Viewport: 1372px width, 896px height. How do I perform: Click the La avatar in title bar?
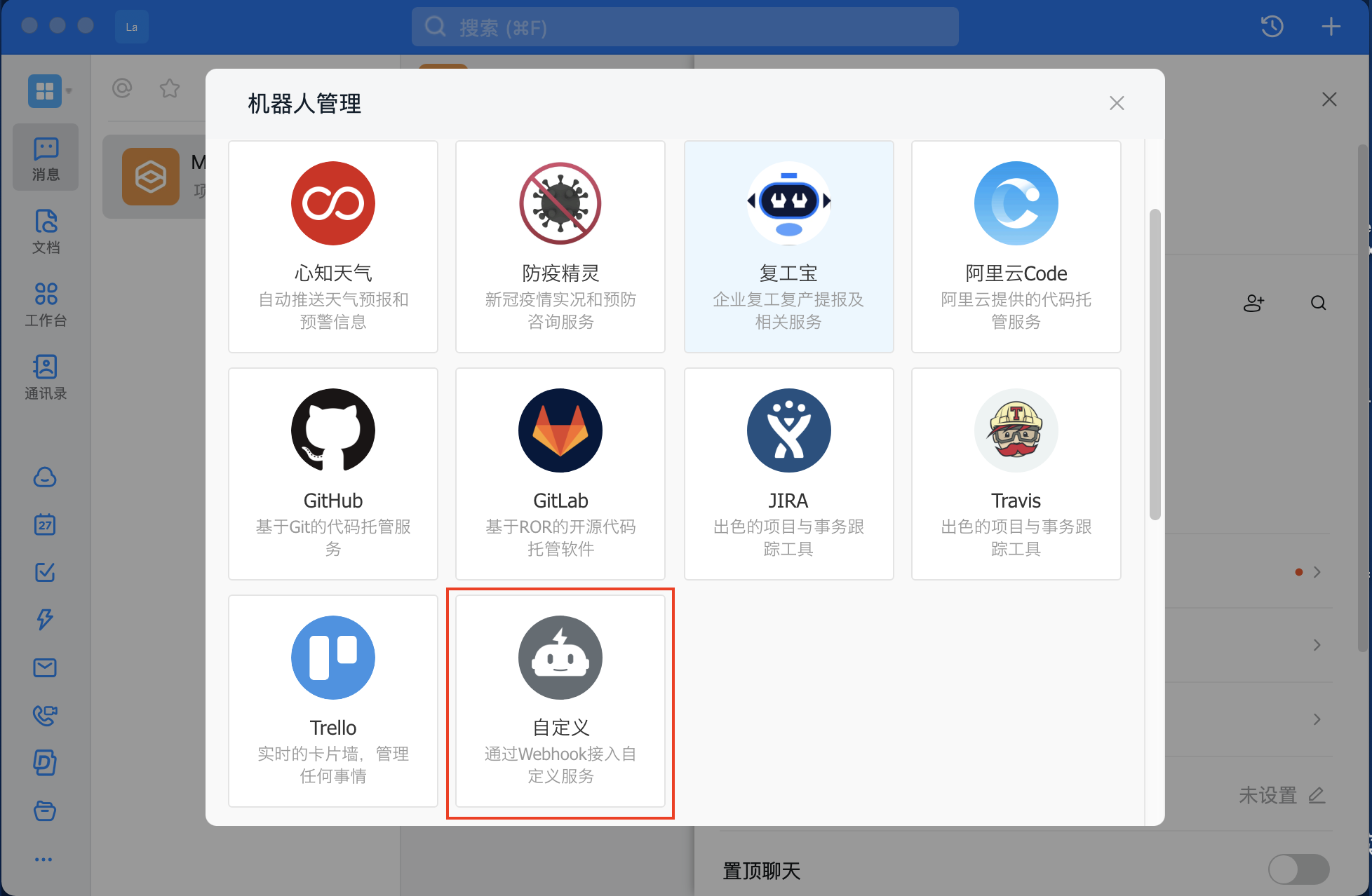(132, 27)
